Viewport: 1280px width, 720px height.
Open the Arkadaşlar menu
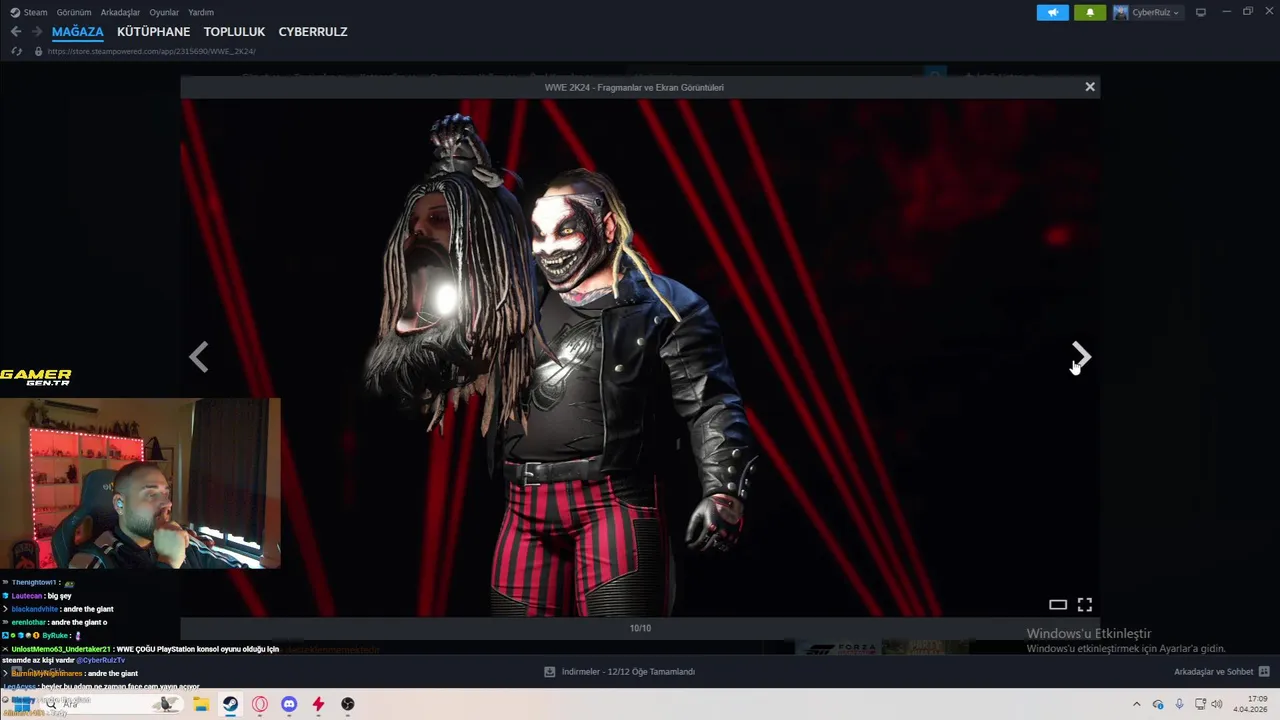pos(120,12)
